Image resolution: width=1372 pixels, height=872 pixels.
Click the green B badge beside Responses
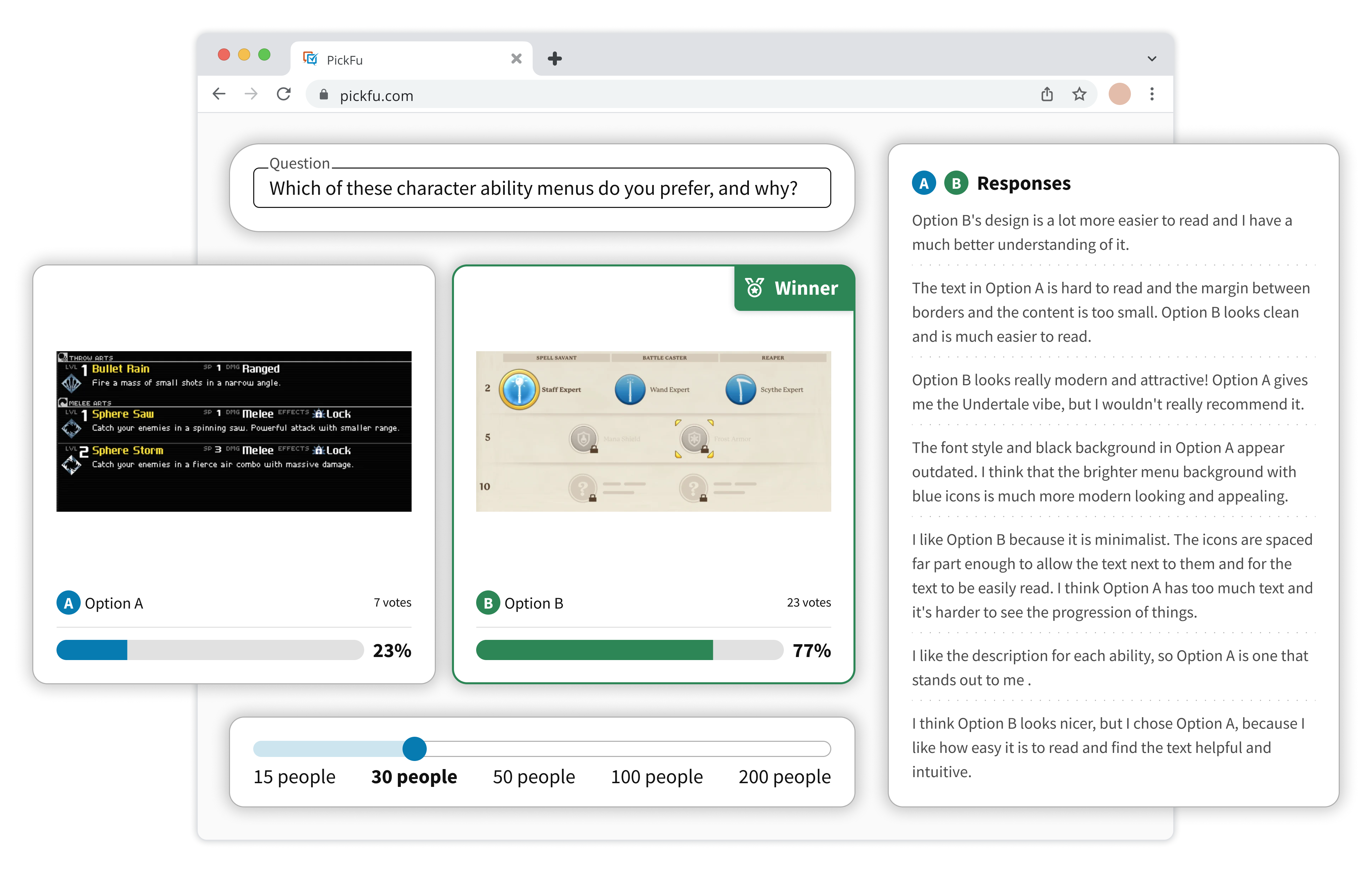point(956,184)
